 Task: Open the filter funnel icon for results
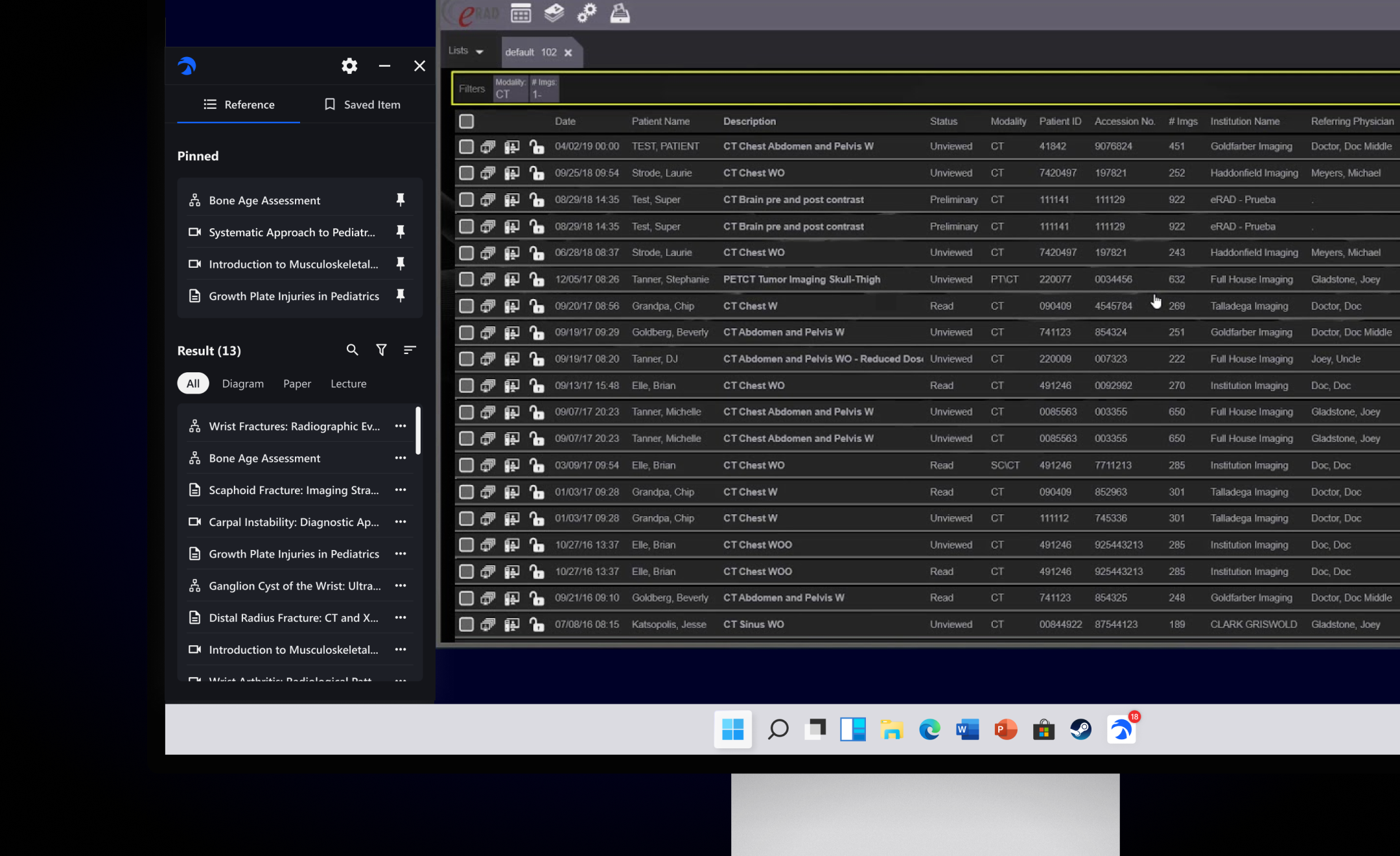(381, 350)
